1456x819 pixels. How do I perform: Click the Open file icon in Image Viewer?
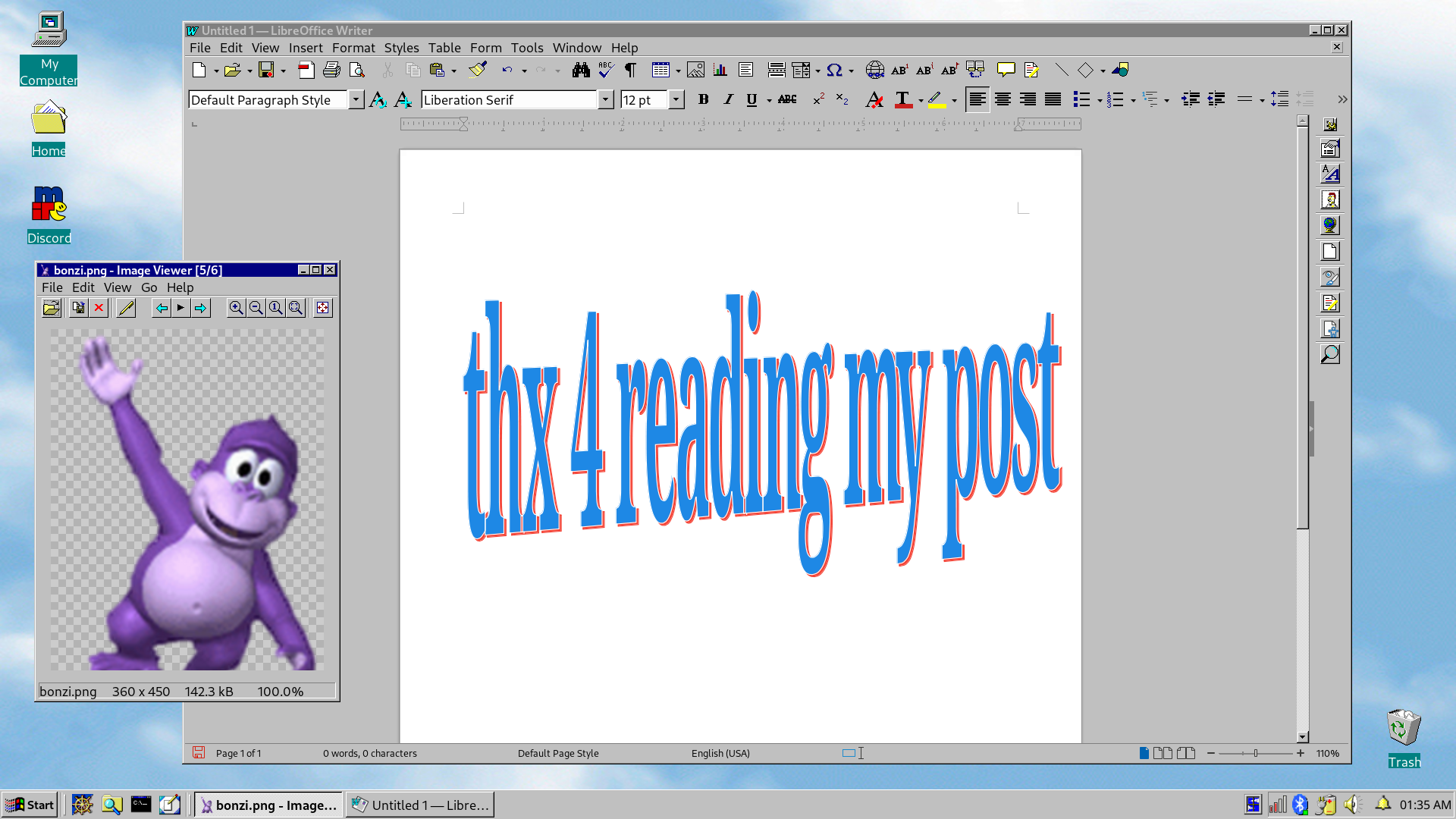(51, 308)
